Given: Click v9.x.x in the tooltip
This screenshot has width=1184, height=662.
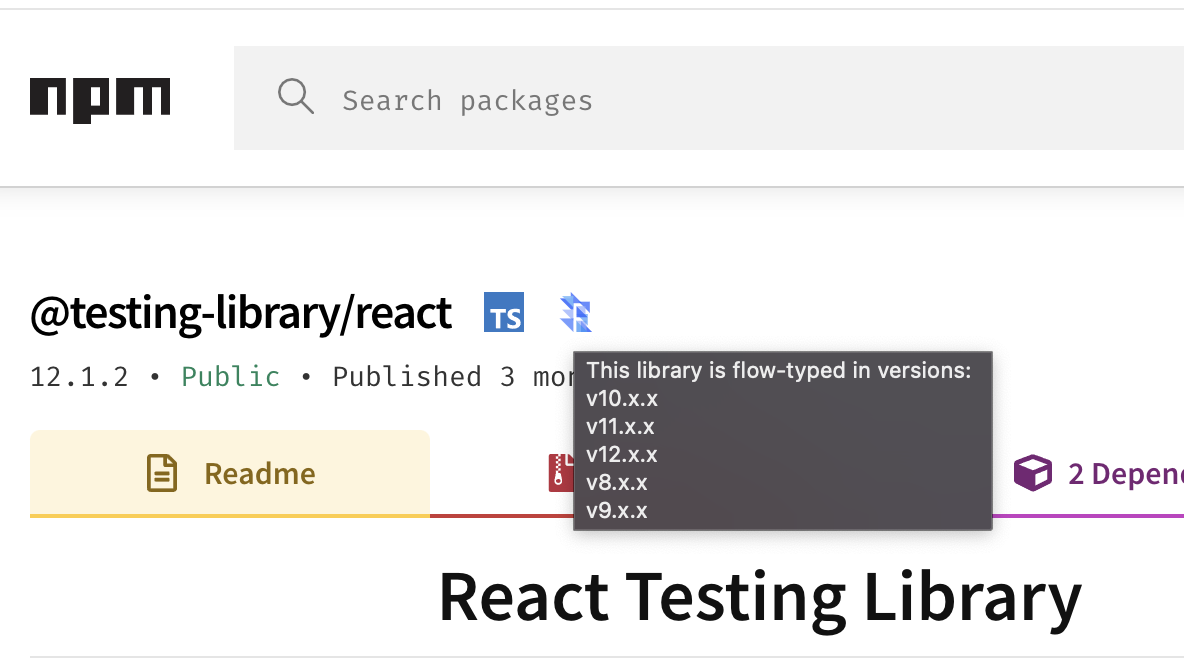Looking at the screenshot, I should [617, 510].
